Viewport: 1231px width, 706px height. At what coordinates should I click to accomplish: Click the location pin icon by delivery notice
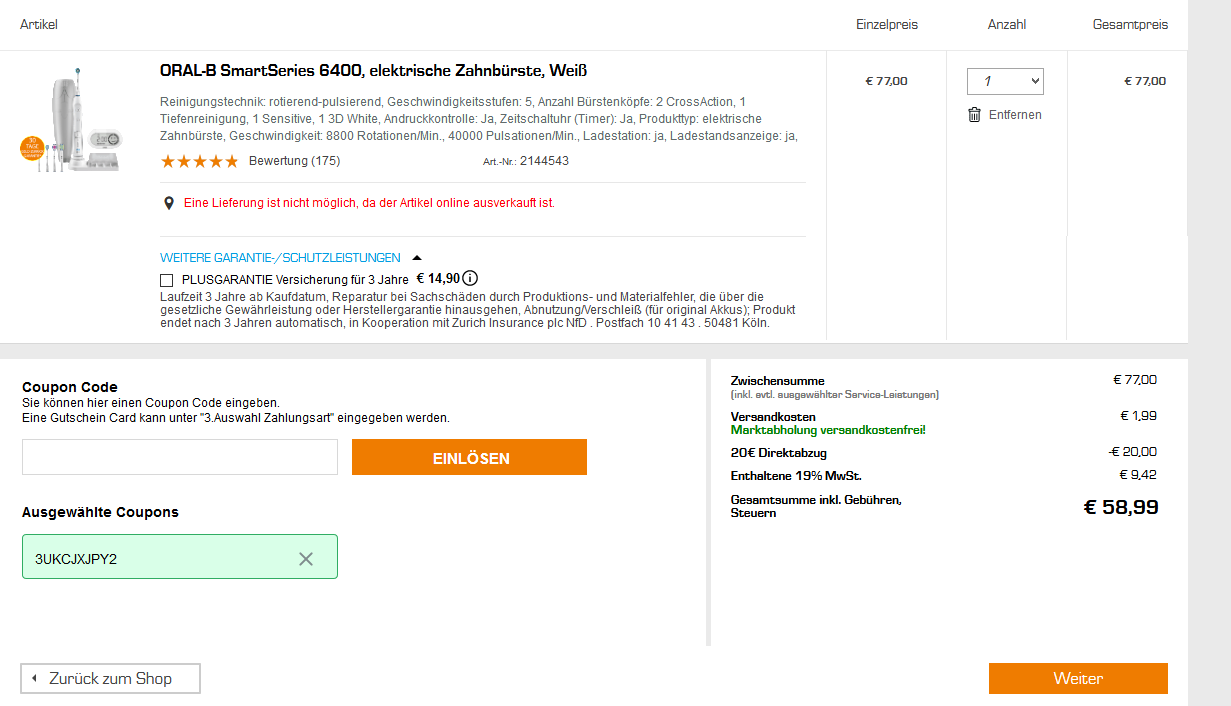click(169, 203)
